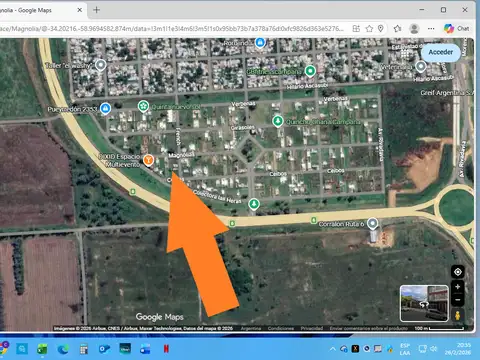Viewport: 480px width, 360px height.
Task: Select the Corralon Ruta 6 pin
Action: coord(372,224)
